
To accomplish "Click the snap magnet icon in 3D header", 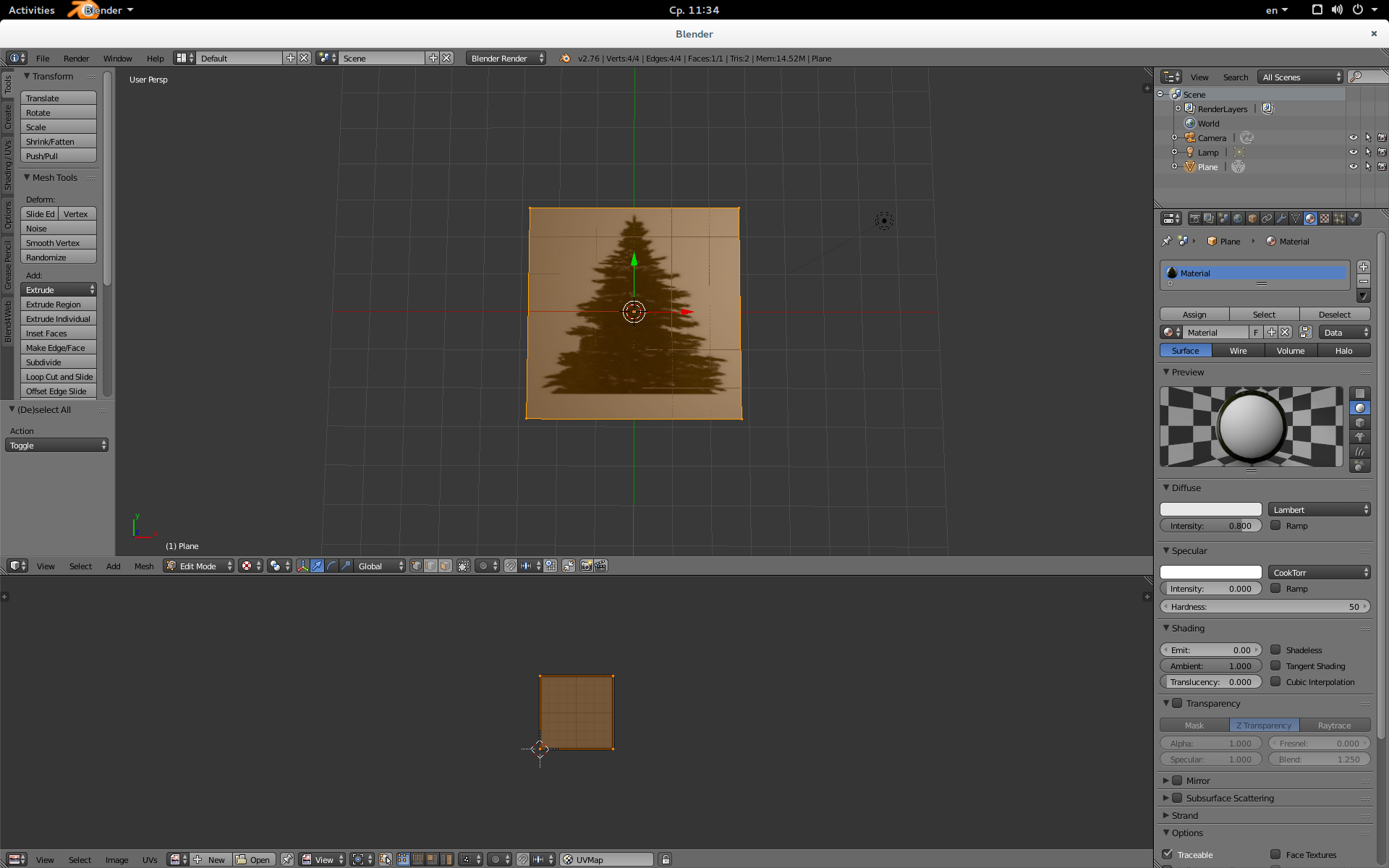I will pyautogui.click(x=511, y=566).
